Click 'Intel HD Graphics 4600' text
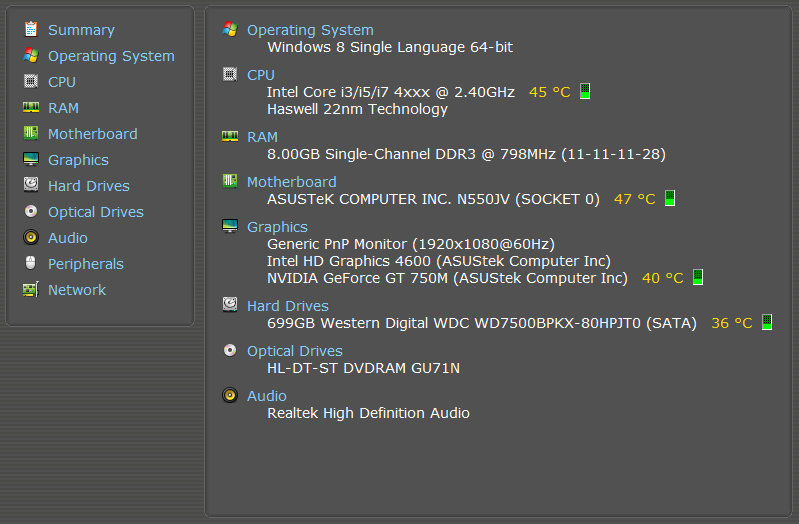Screen dimensions: 799x524 point(349,261)
